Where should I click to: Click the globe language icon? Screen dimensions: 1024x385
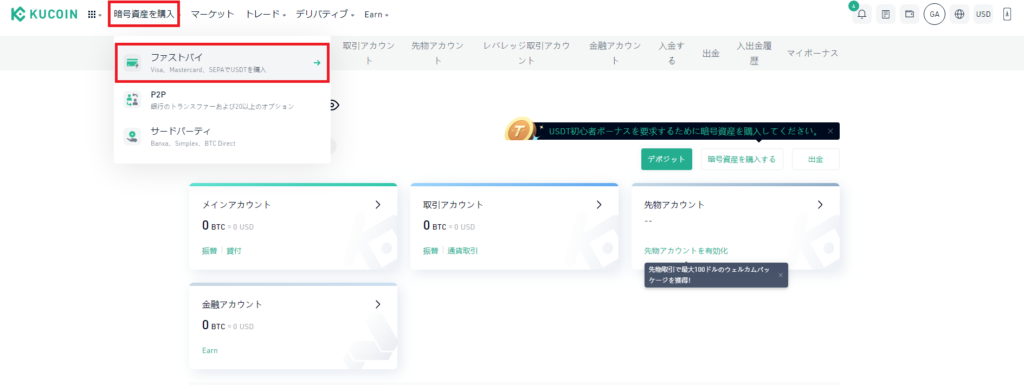point(959,14)
